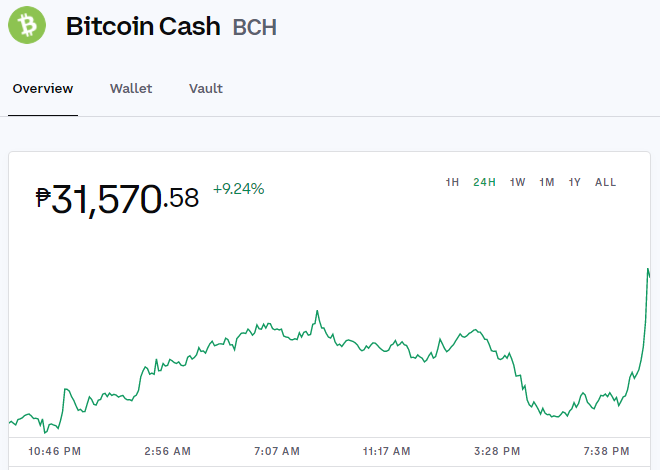Switch to the Vault tab
660x470 pixels.
[x=206, y=89]
